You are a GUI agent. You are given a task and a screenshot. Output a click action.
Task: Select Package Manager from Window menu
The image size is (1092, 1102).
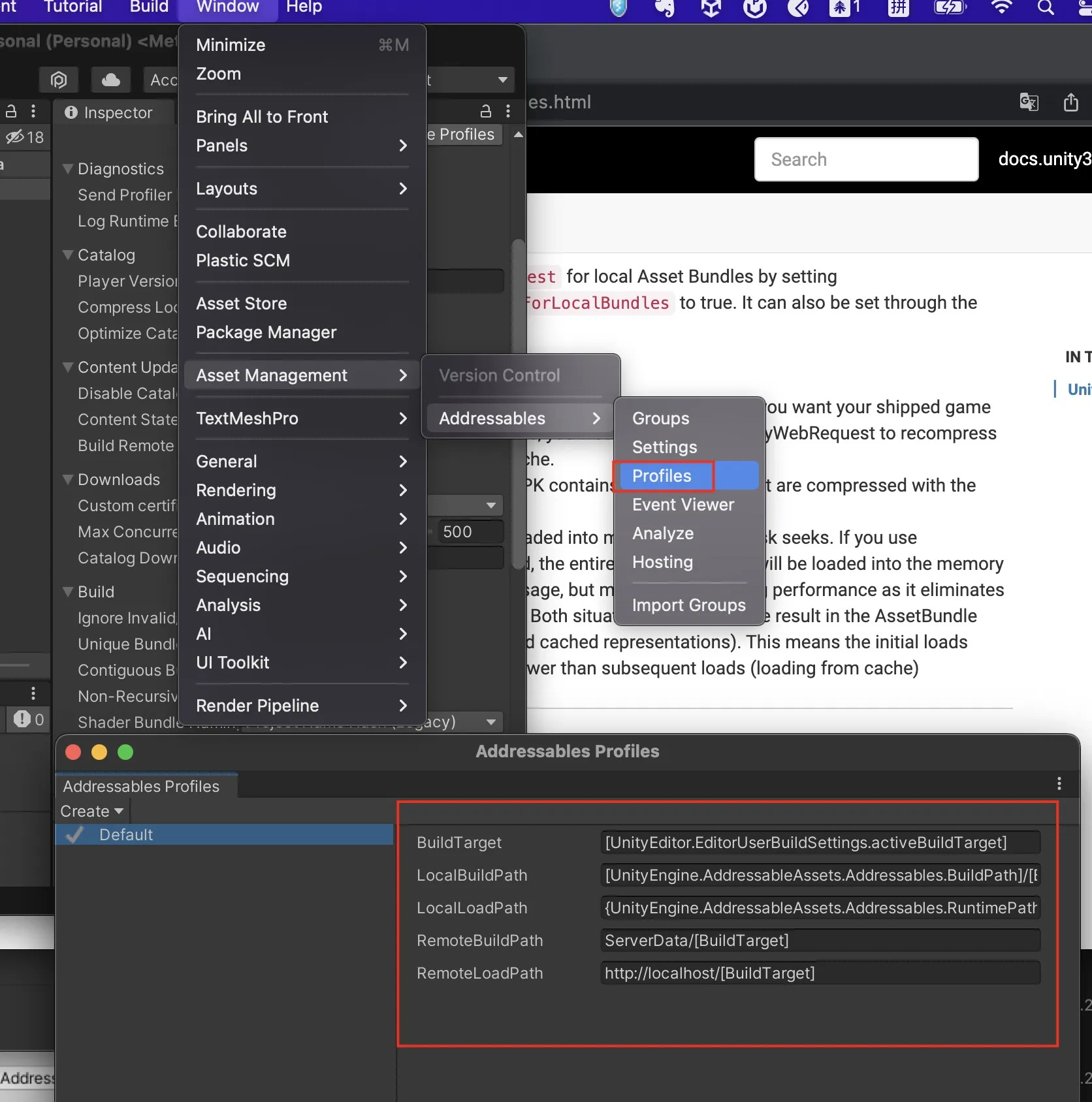click(x=302, y=332)
